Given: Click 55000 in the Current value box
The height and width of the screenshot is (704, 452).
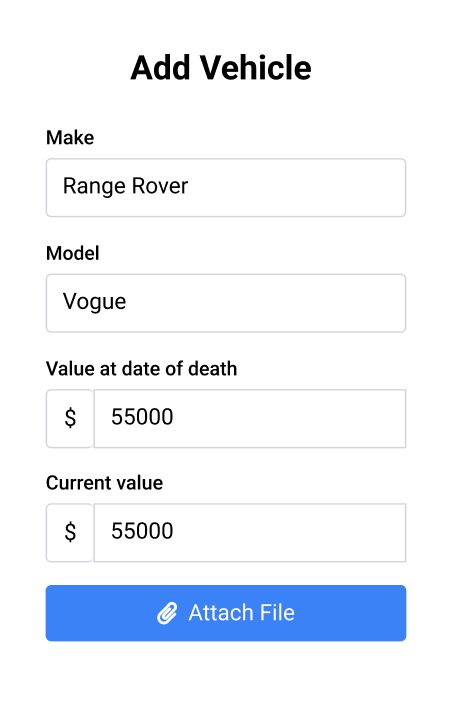Looking at the screenshot, I should tap(142, 531).
